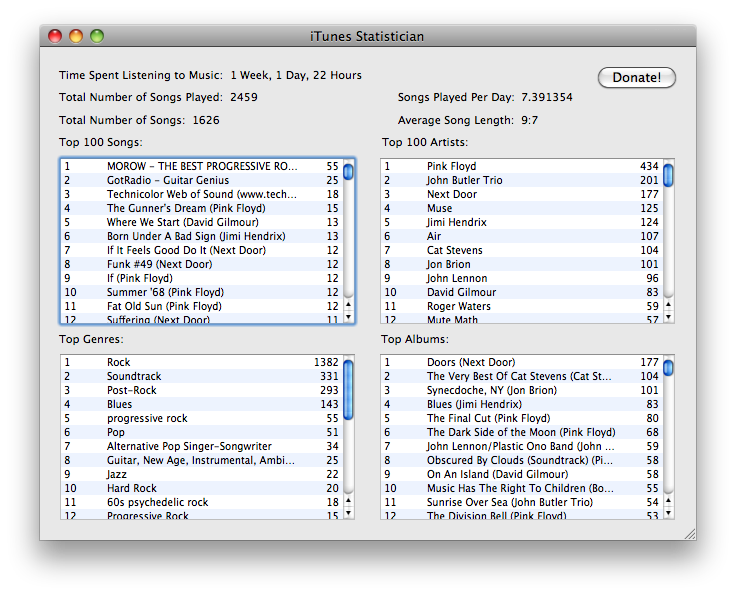Image resolution: width=736 pixels, height=595 pixels.
Task: Zoom window with the green button
Action: tap(97, 36)
